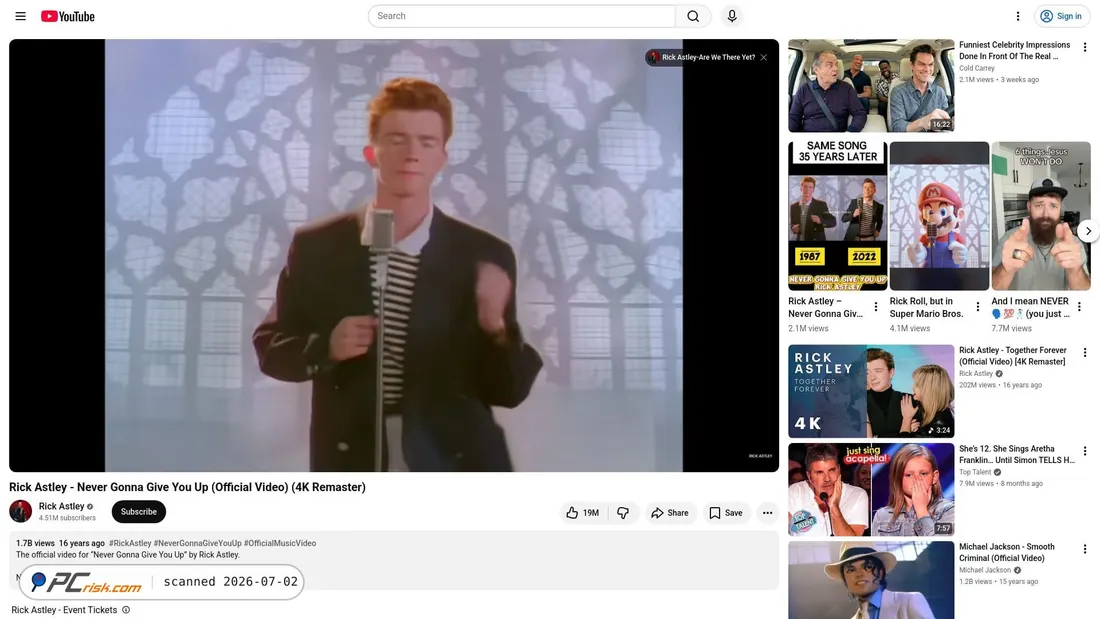The height and width of the screenshot is (619, 1100).
Task: Start voice search with microphone icon
Action: point(732,16)
